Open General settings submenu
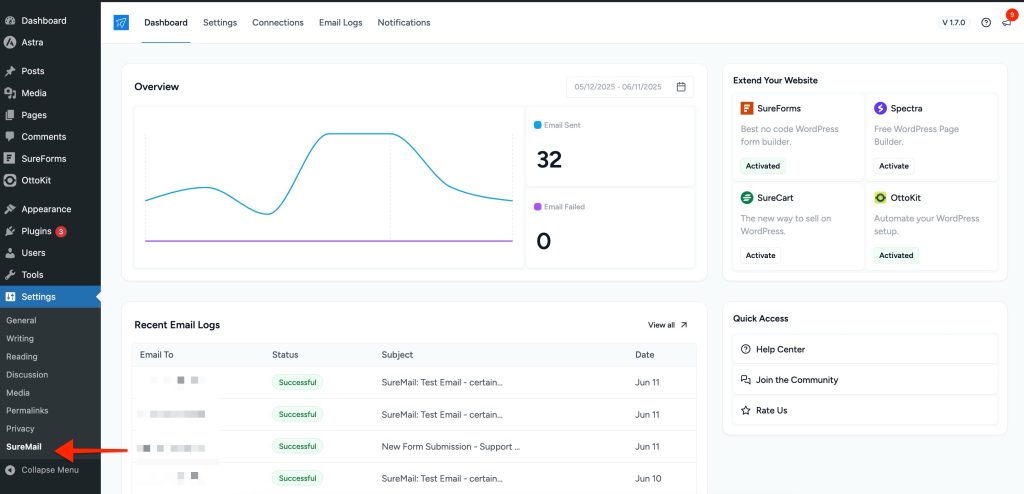The width and height of the screenshot is (1024, 494). (x=22, y=321)
